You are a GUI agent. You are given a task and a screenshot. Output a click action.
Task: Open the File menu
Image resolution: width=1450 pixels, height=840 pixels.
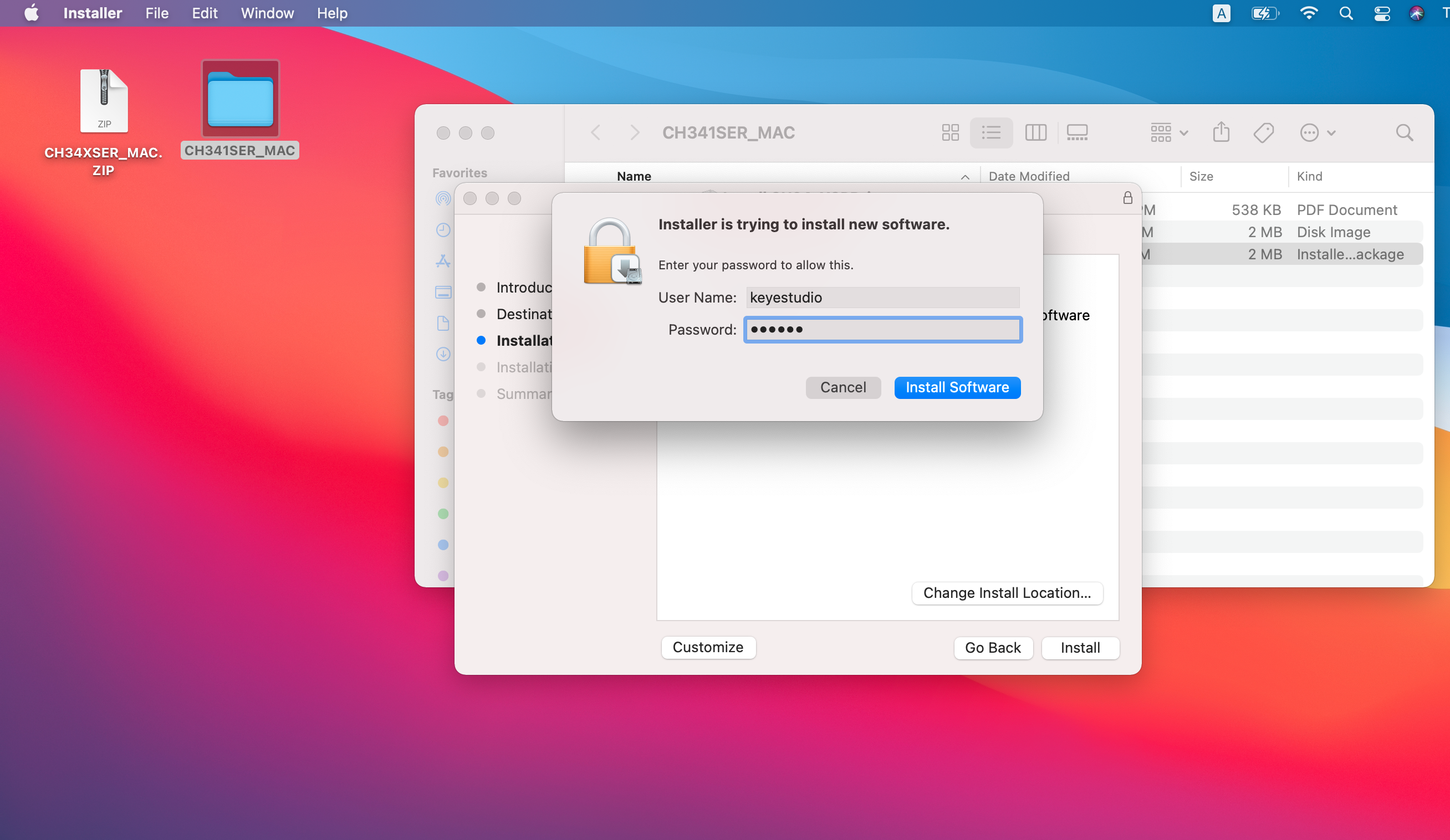tap(156, 13)
